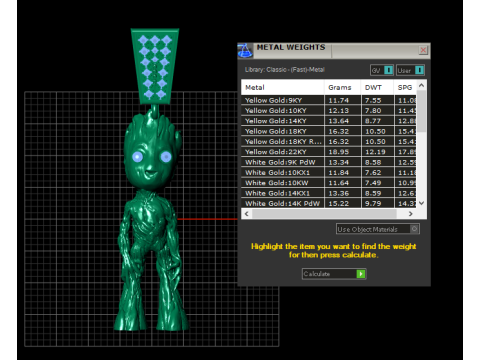Viewport: 480px width, 360px height.
Task: Click the 13.64 grams value
Action: click(x=339, y=121)
